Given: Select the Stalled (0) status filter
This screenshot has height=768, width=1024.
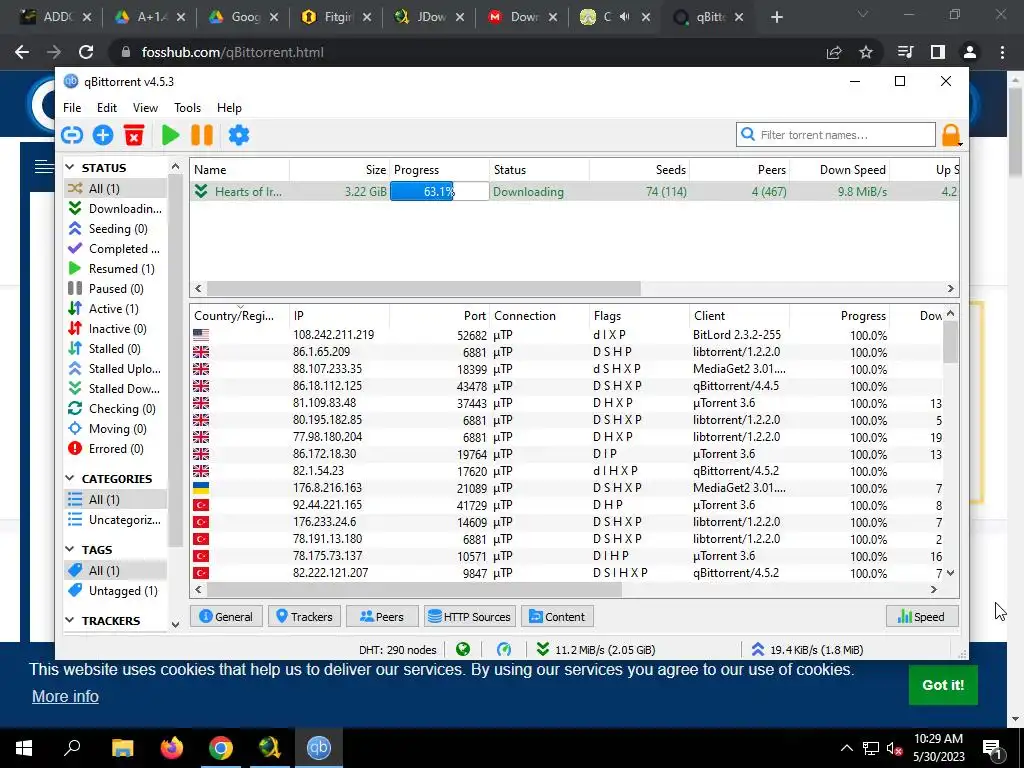Looking at the screenshot, I should pyautogui.click(x=115, y=349).
